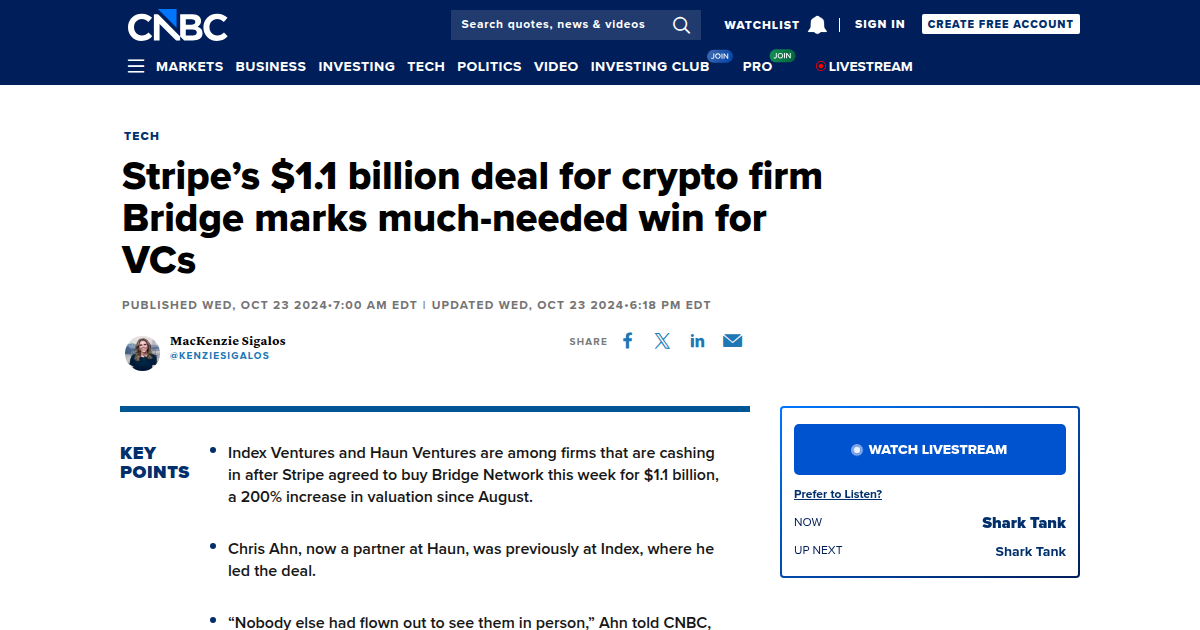Viewport: 1200px width, 630px height.
Task: Share the article on Facebook
Action: pyautogui.click(x=627, y=340)
